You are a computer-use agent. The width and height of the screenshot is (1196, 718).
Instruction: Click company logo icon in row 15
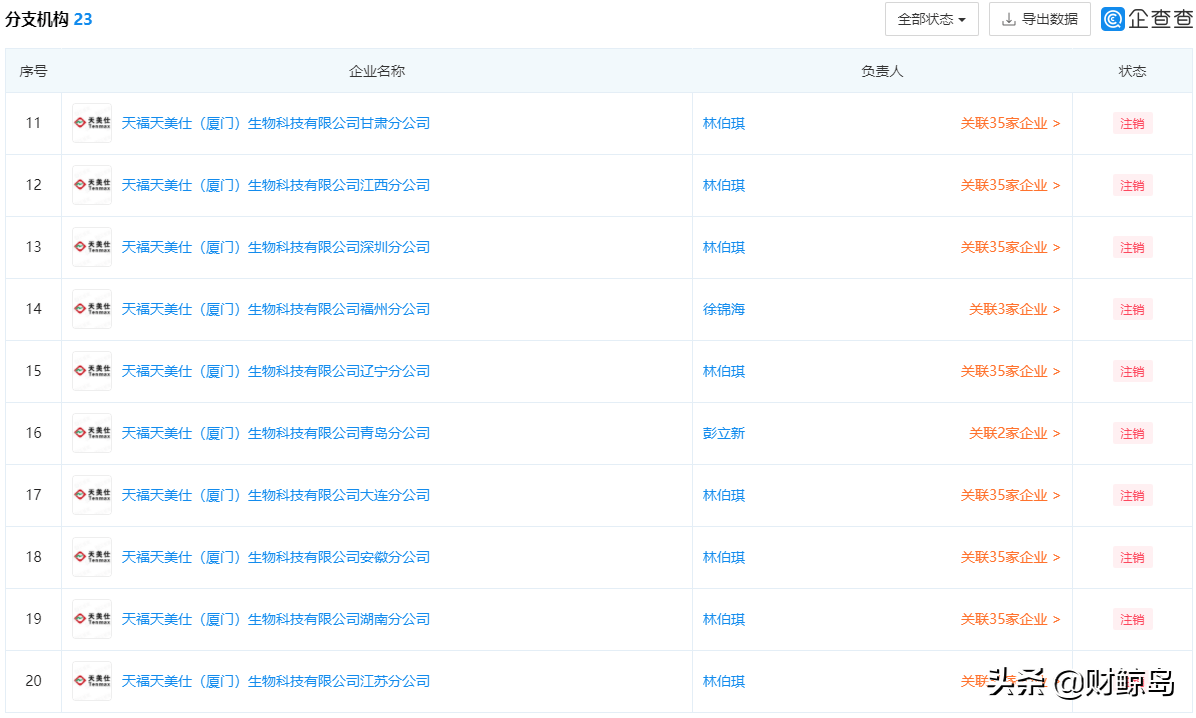(x=92, y=371)
